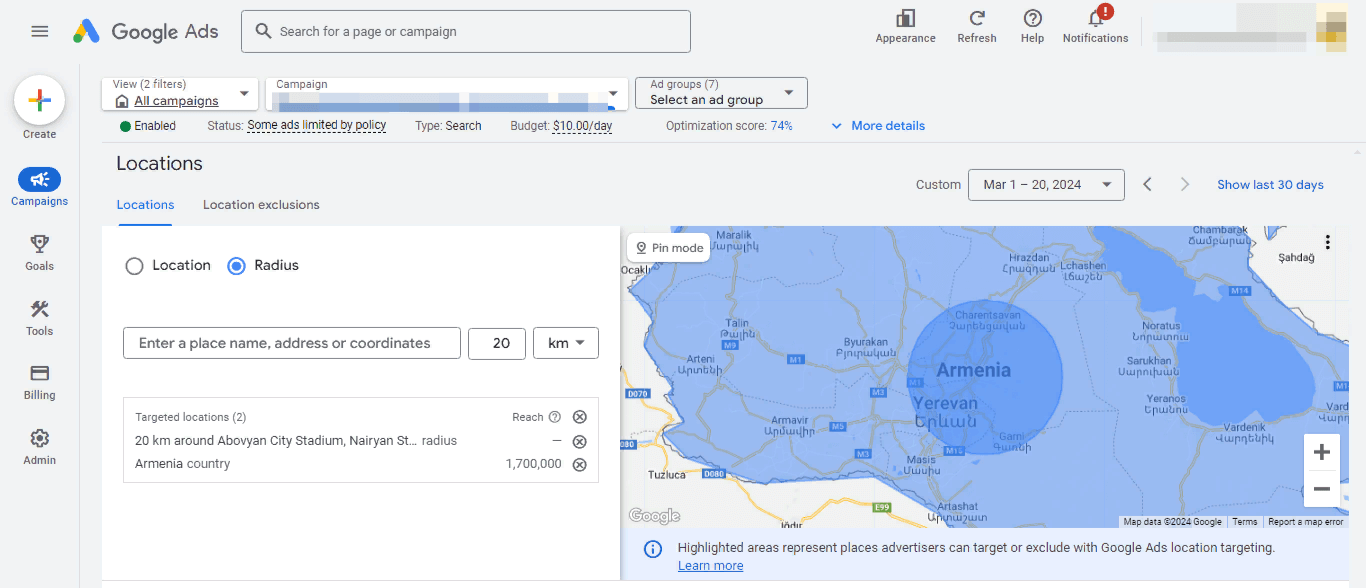This screenshot has width=1366, height=588.
Task: Open Admin settings gear
Action: 40,446
